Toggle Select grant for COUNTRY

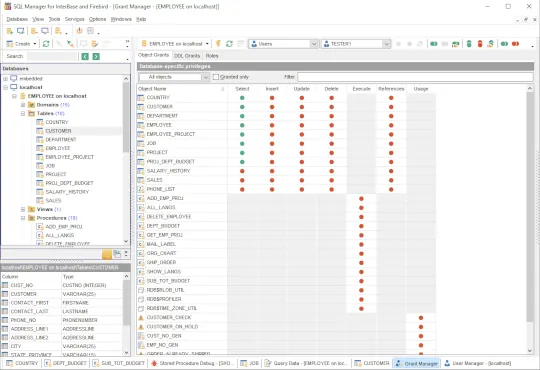(x=242, y=98)
